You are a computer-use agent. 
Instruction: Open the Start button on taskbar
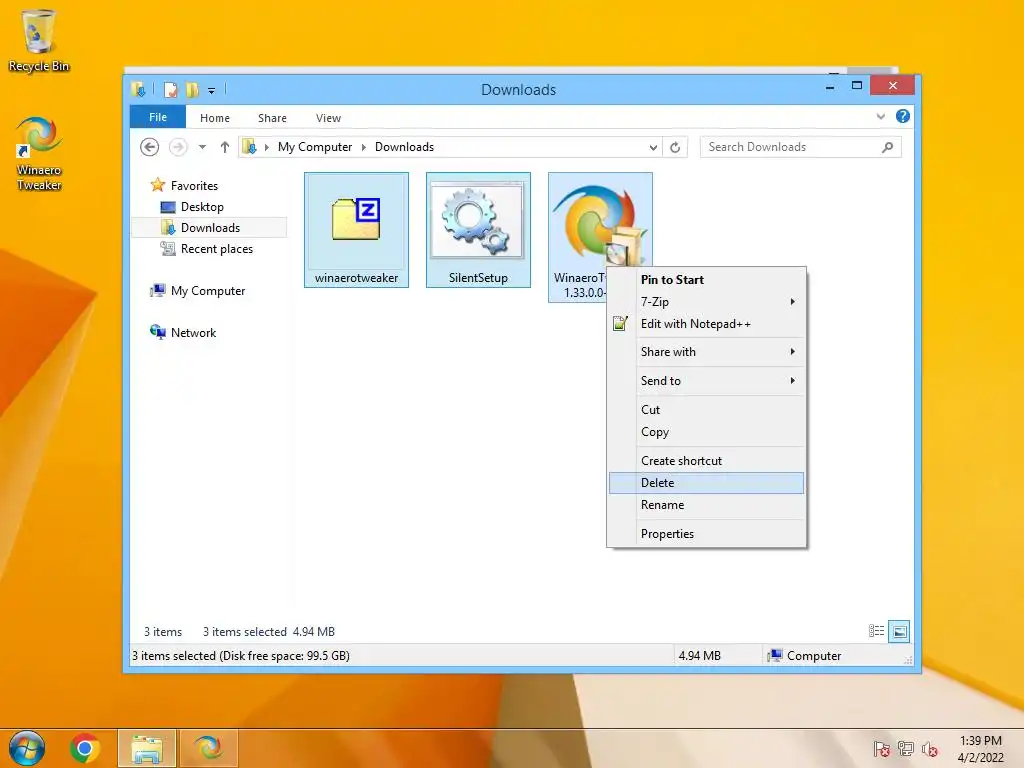[x=27, y=748]
